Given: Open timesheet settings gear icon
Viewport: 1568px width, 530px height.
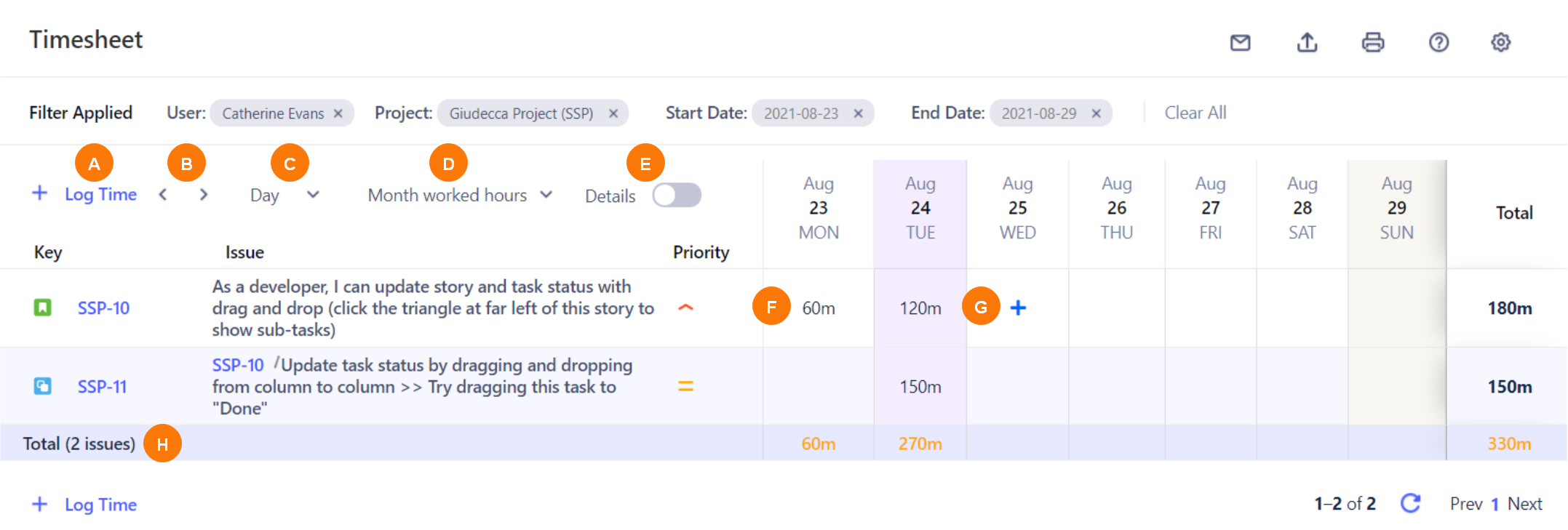Looking at the screenshot, I should [1500, 43].
